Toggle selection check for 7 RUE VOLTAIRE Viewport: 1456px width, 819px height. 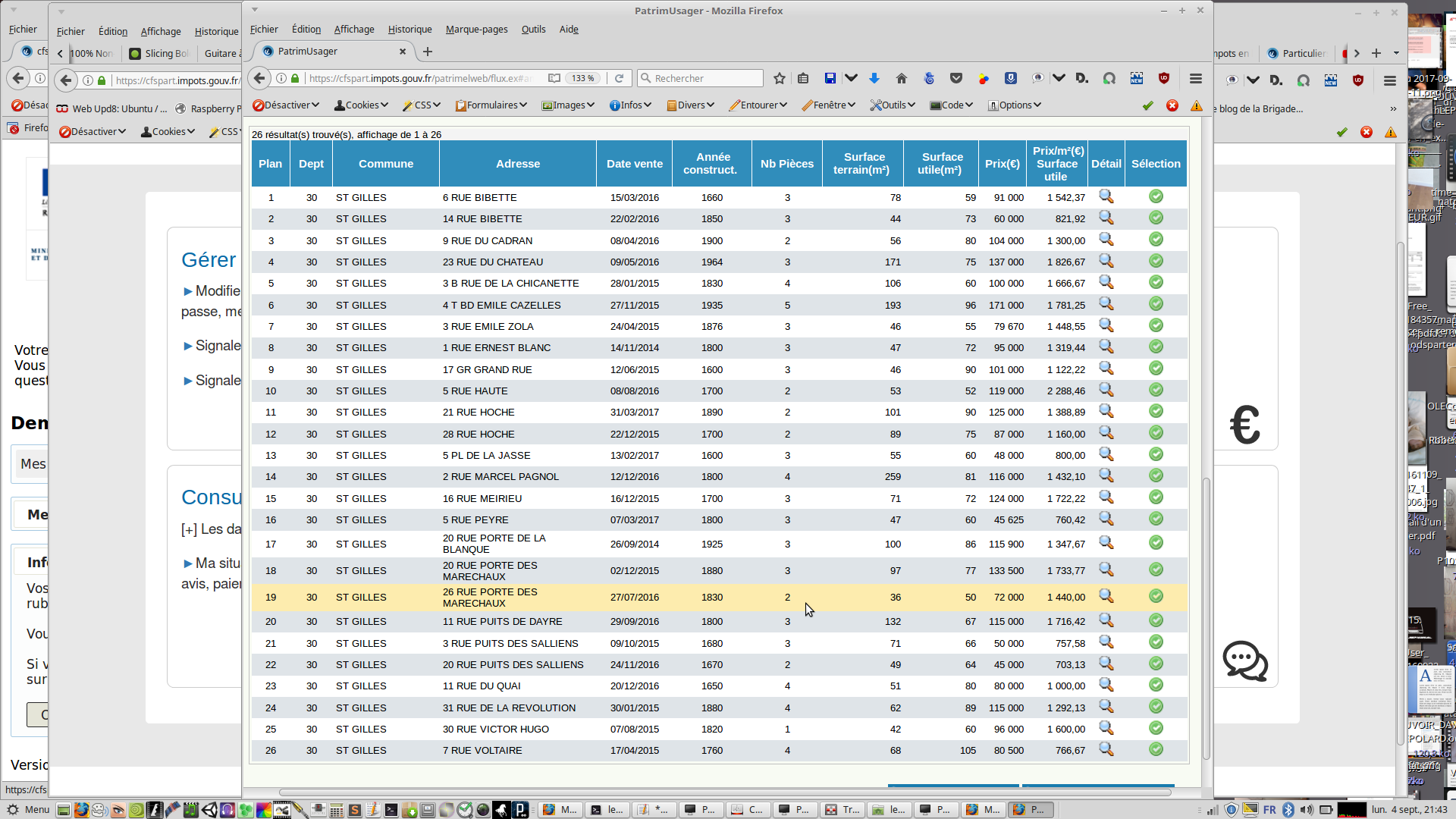click(x=1156, y=749)
